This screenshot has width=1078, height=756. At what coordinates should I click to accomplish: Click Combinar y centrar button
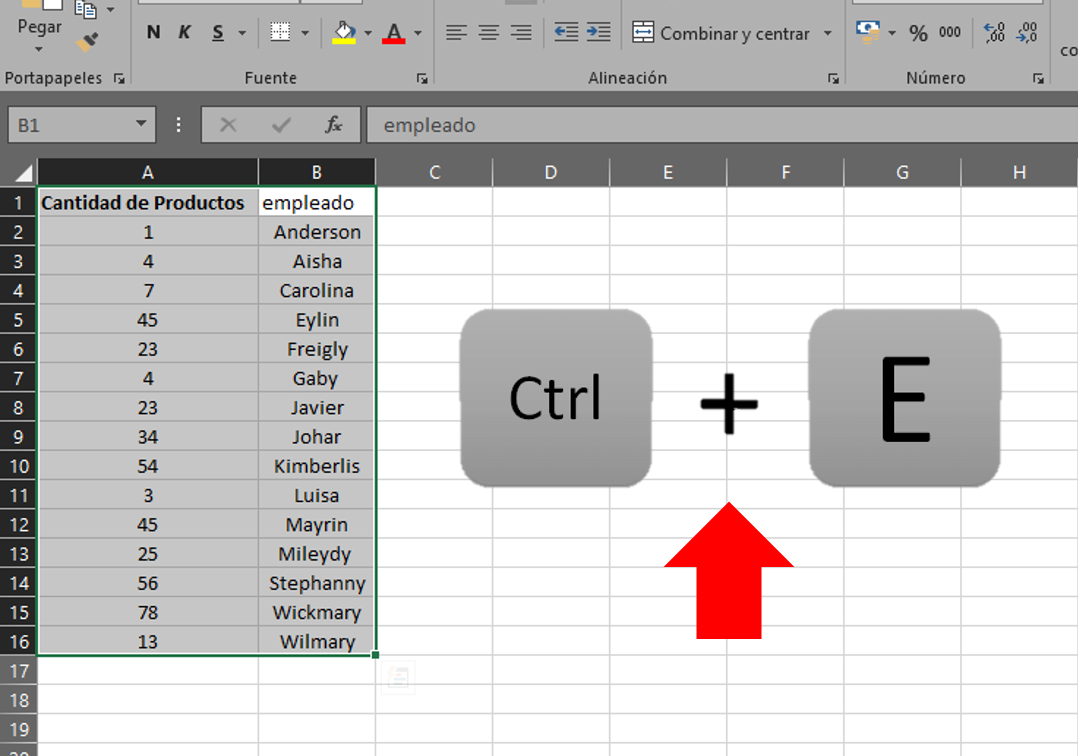tap(721, 33)
